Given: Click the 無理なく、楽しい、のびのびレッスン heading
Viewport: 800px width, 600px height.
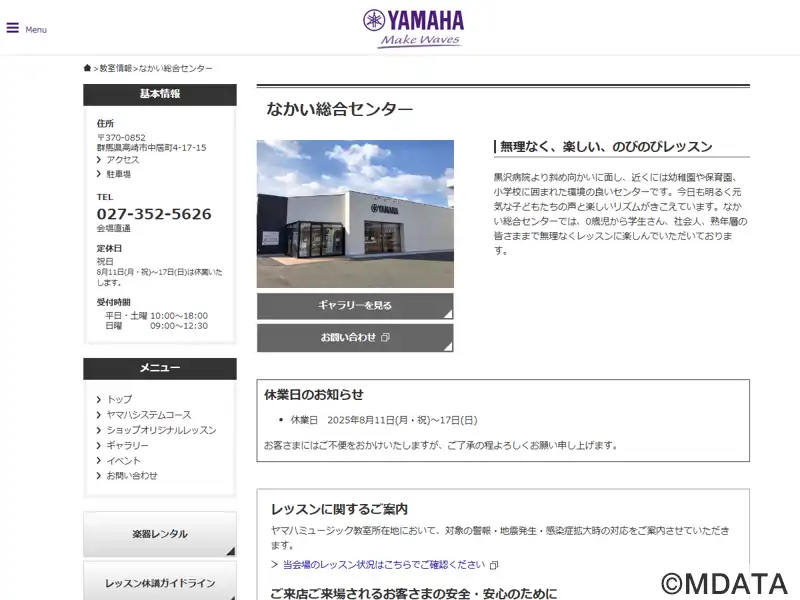Looking at the screenshot, I should [x=606, y=147].
